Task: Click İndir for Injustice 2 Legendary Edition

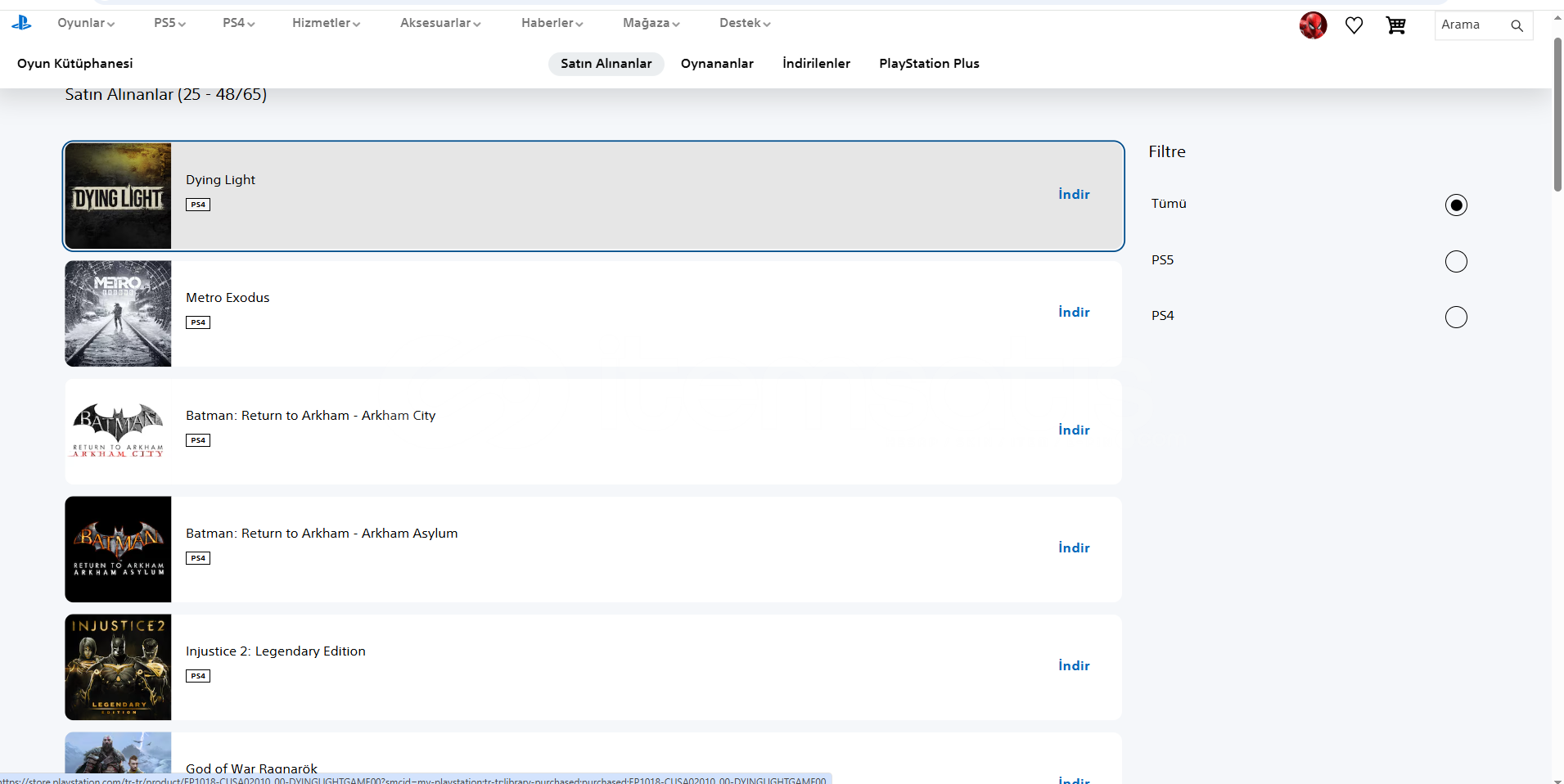Action: 1074,666
